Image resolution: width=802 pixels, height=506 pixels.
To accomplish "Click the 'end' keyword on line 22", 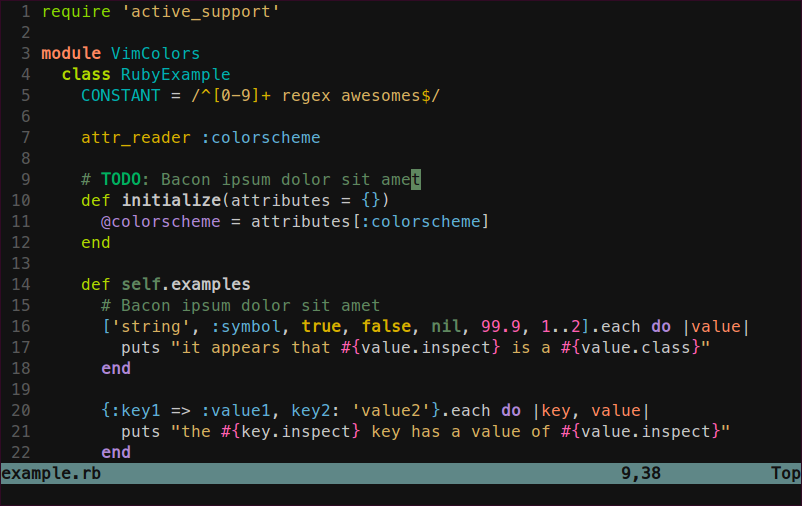I will coord(116,452).
